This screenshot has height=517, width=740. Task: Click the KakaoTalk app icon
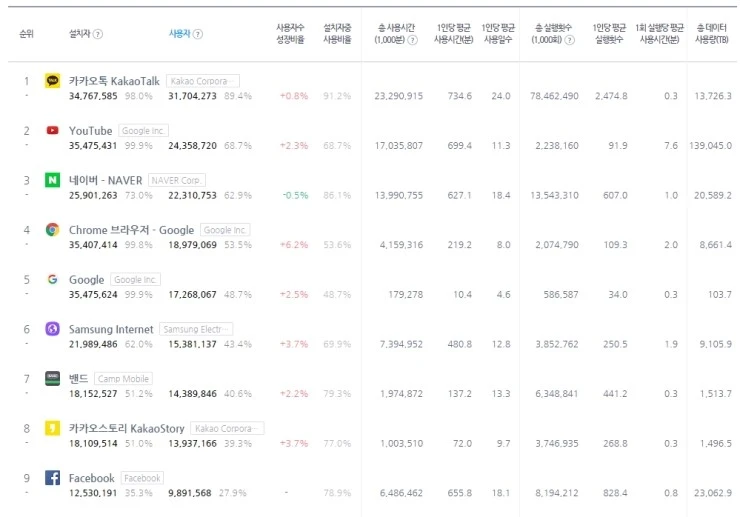point(52,81)
